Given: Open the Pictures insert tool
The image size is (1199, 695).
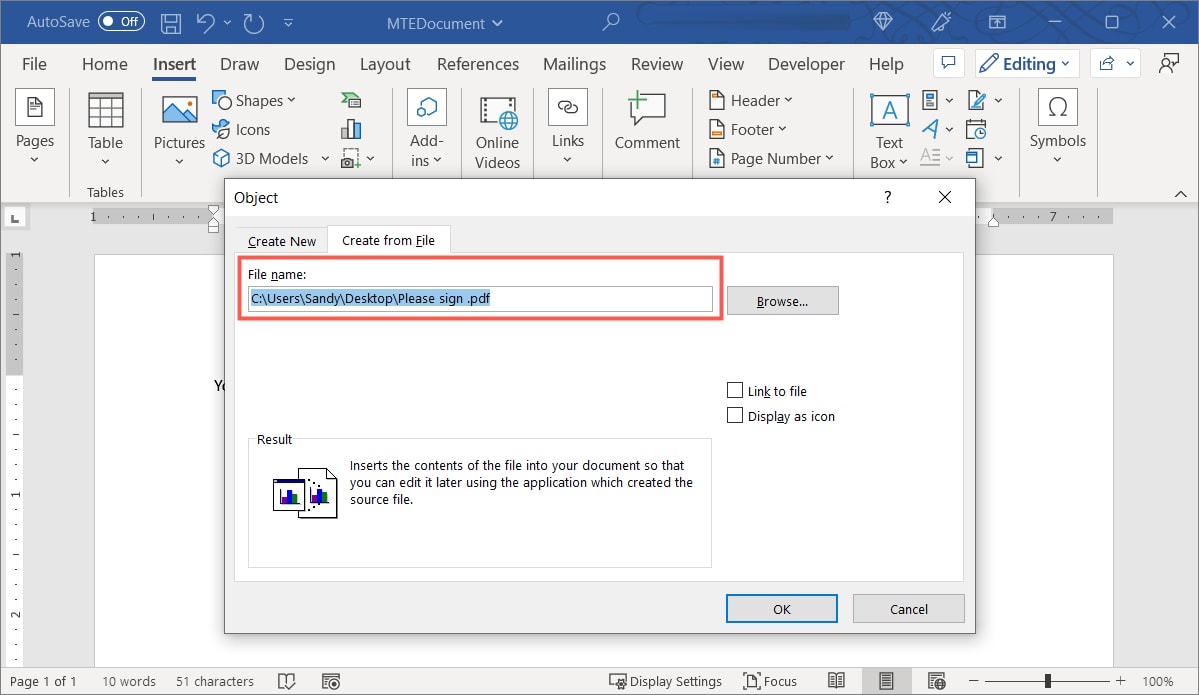Looking at the screenshot, I should (x=178, y=128).
